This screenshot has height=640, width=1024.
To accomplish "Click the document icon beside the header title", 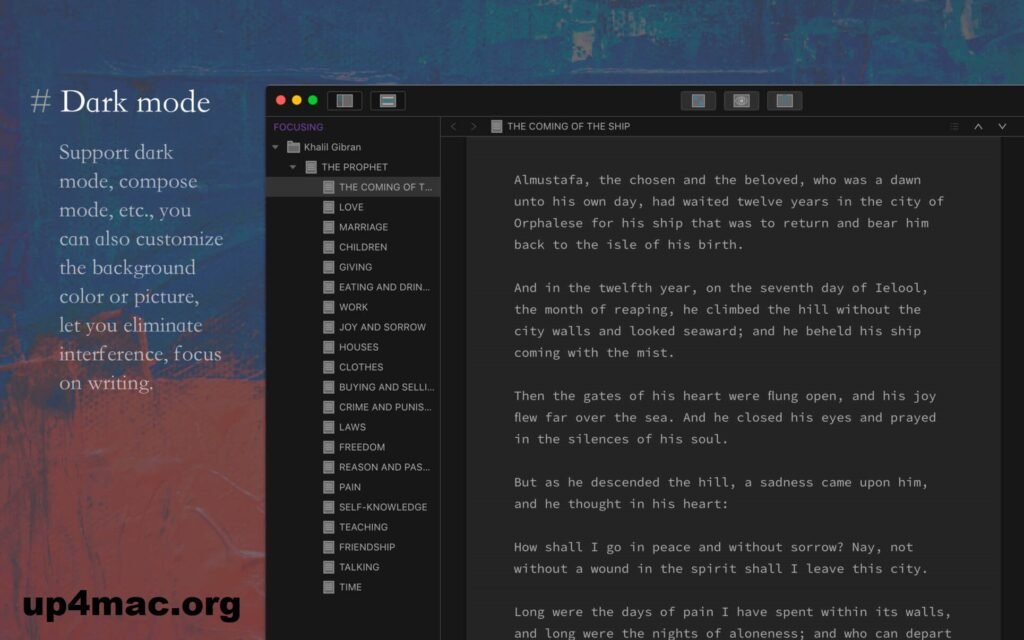I will 497,127.
